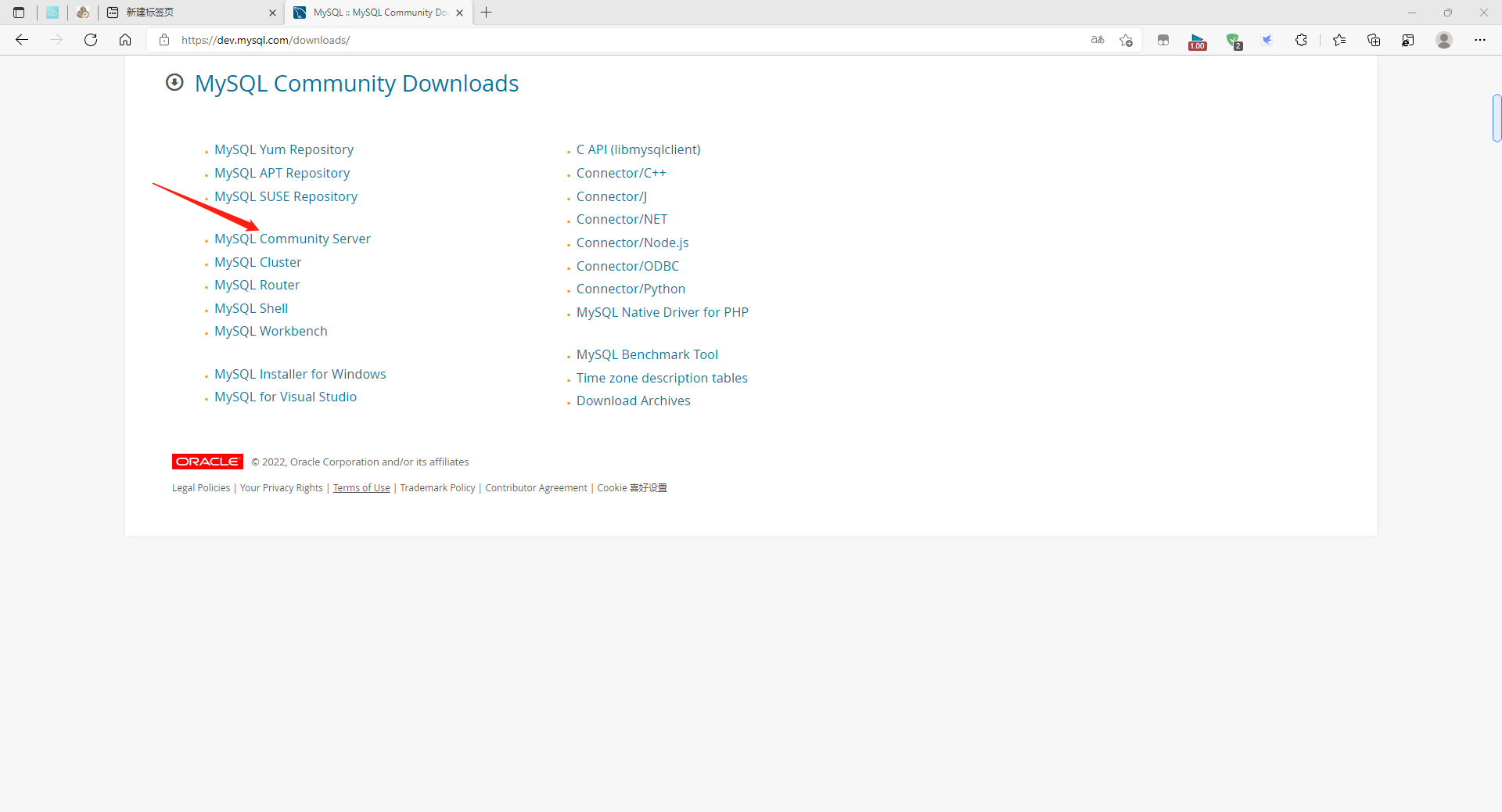The width and height of the screenshot is (1502, 812).
Task: Switch to the 新建标签页 tab
Action: [192, 13]
